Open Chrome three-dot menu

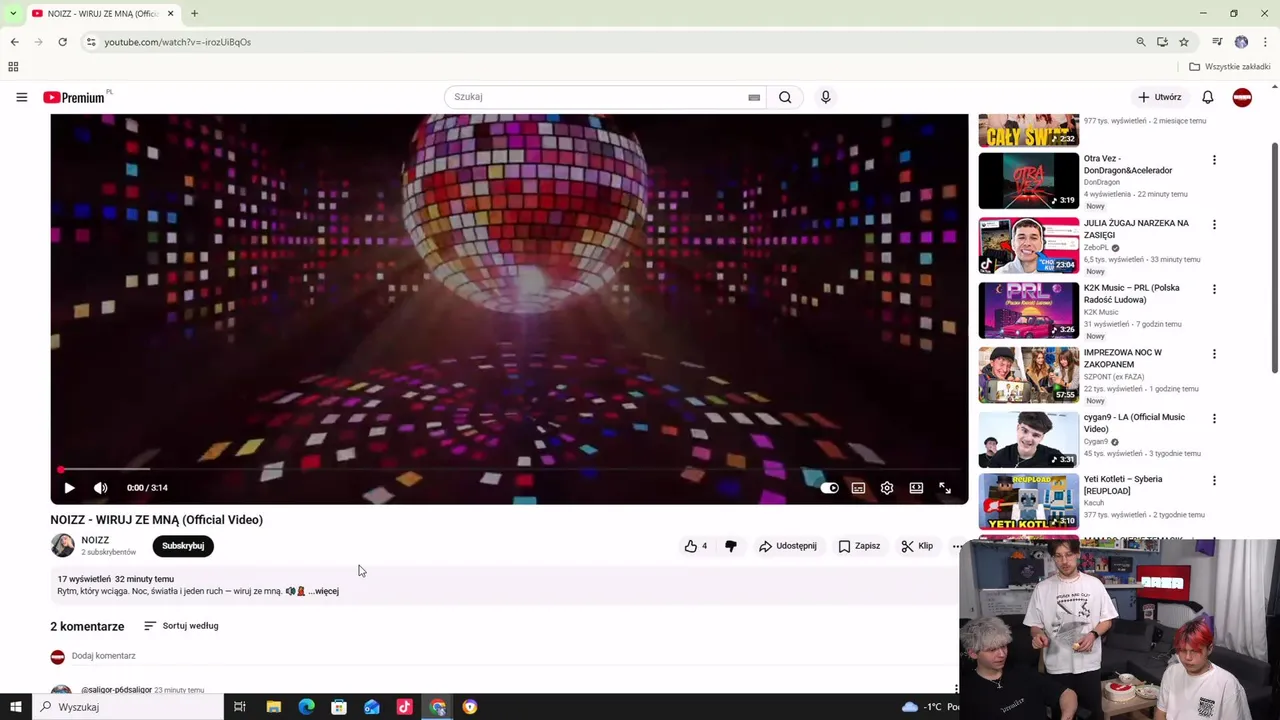tap(1266, 42)
